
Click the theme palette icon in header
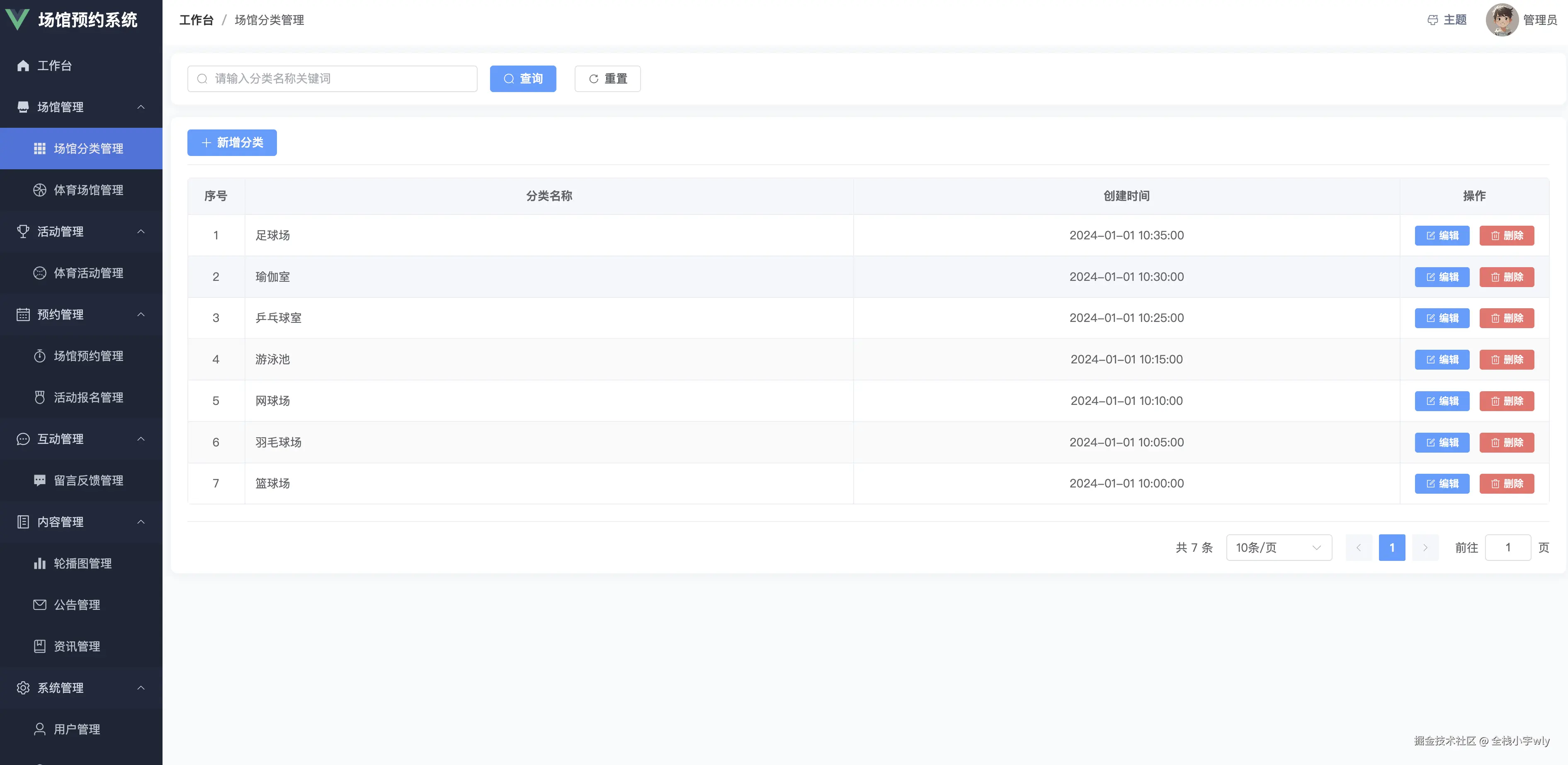1432,20
